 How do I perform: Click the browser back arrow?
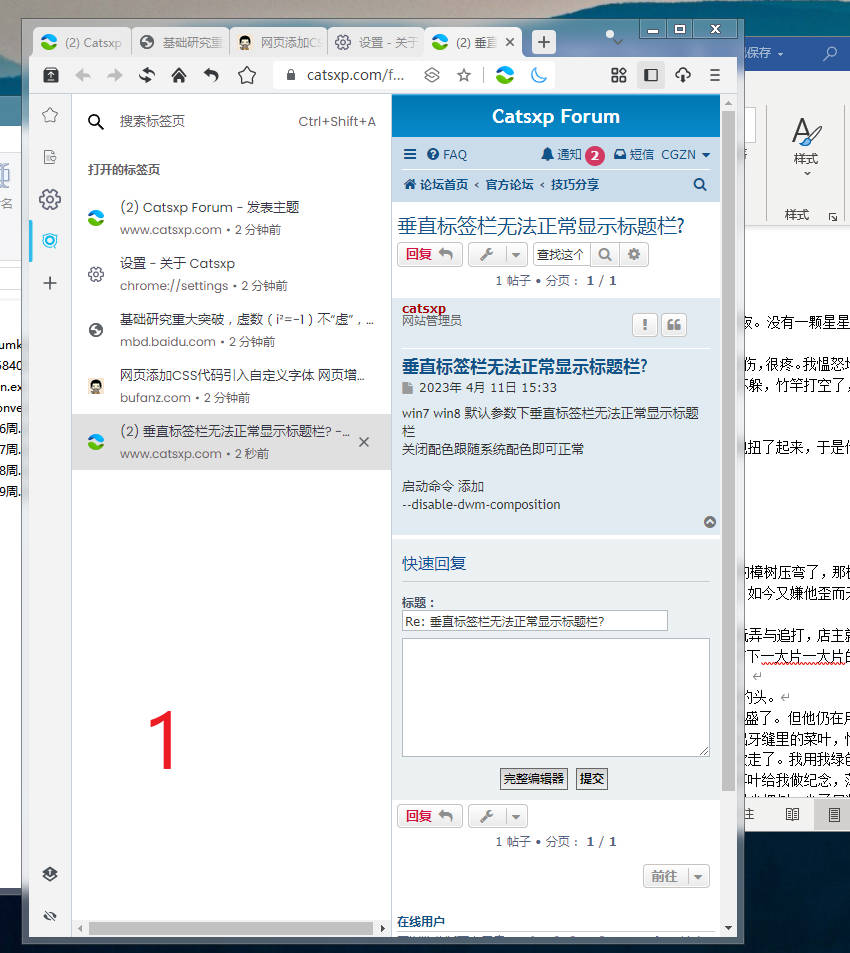(x=83, y=75)
